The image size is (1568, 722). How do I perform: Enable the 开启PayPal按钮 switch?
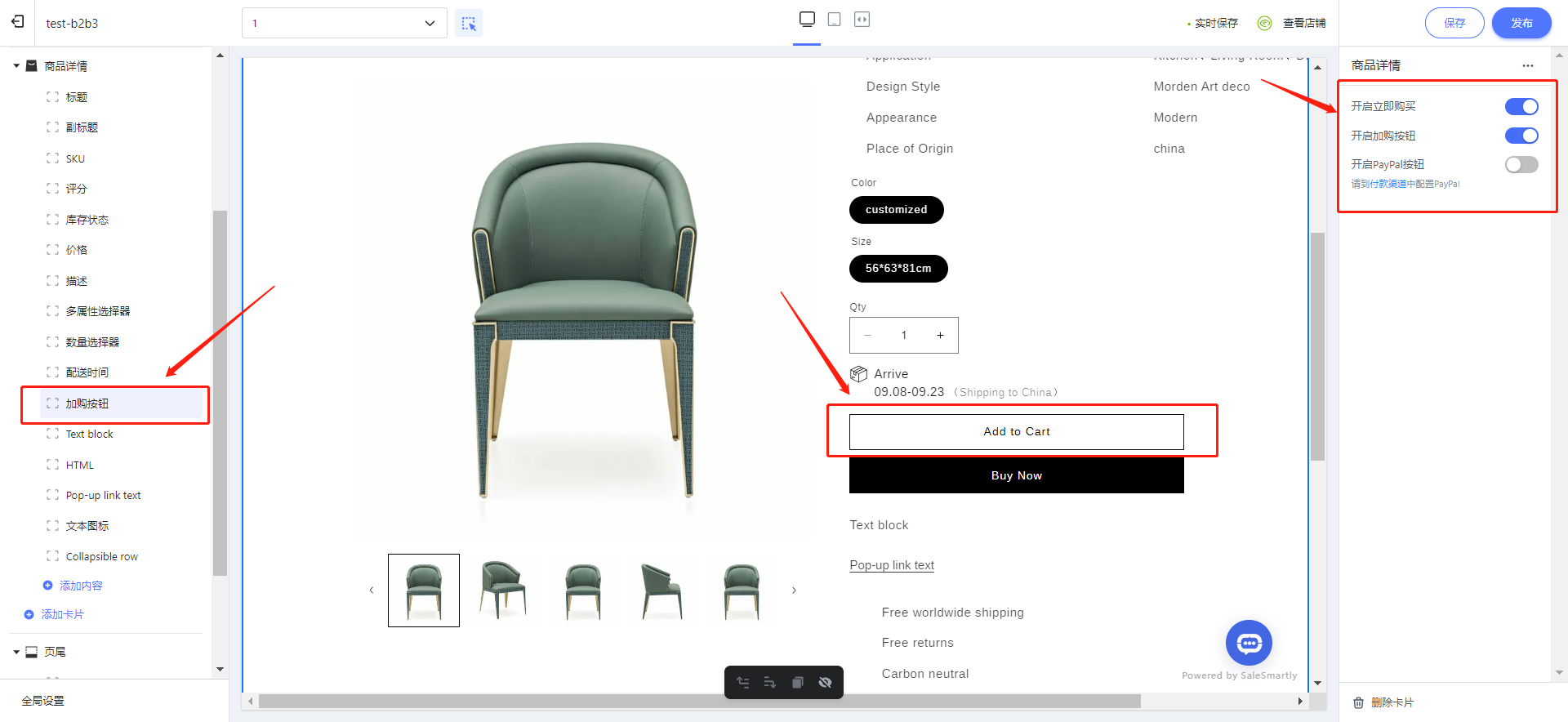[x=1521, y=164]
